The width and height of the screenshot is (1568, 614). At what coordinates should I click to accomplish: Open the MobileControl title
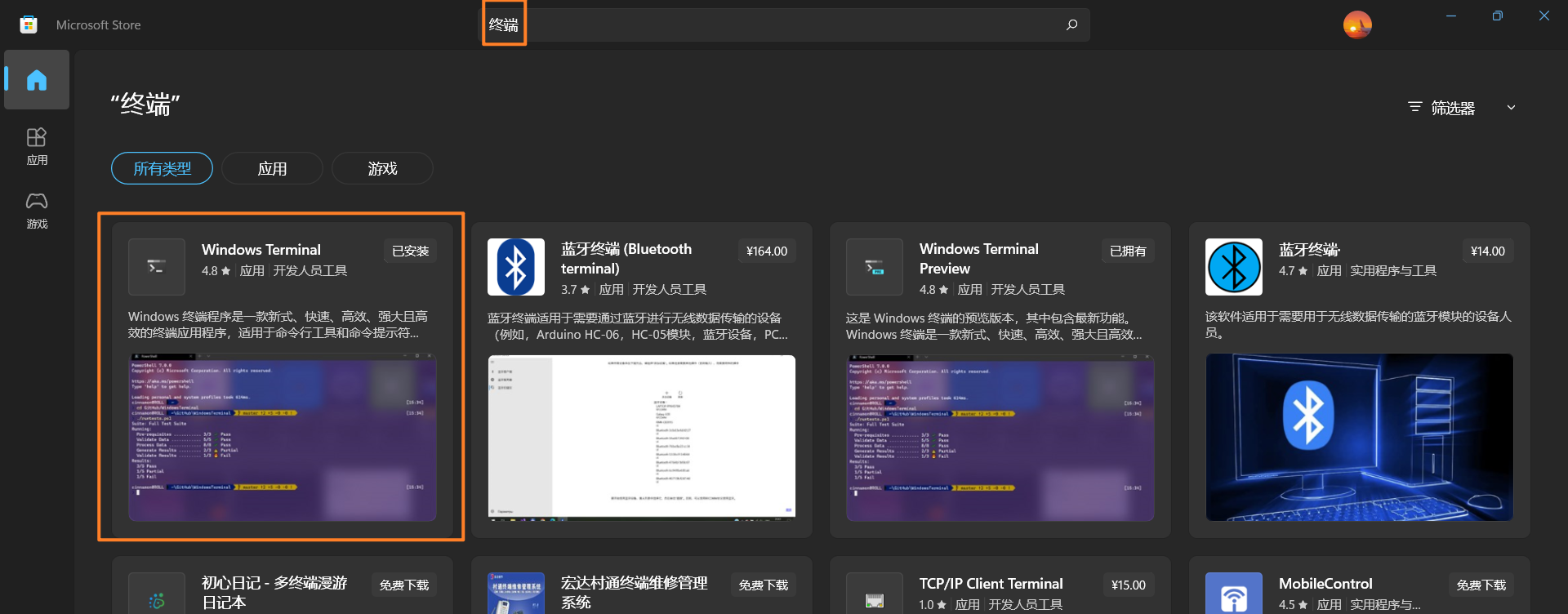[1325, 584]
